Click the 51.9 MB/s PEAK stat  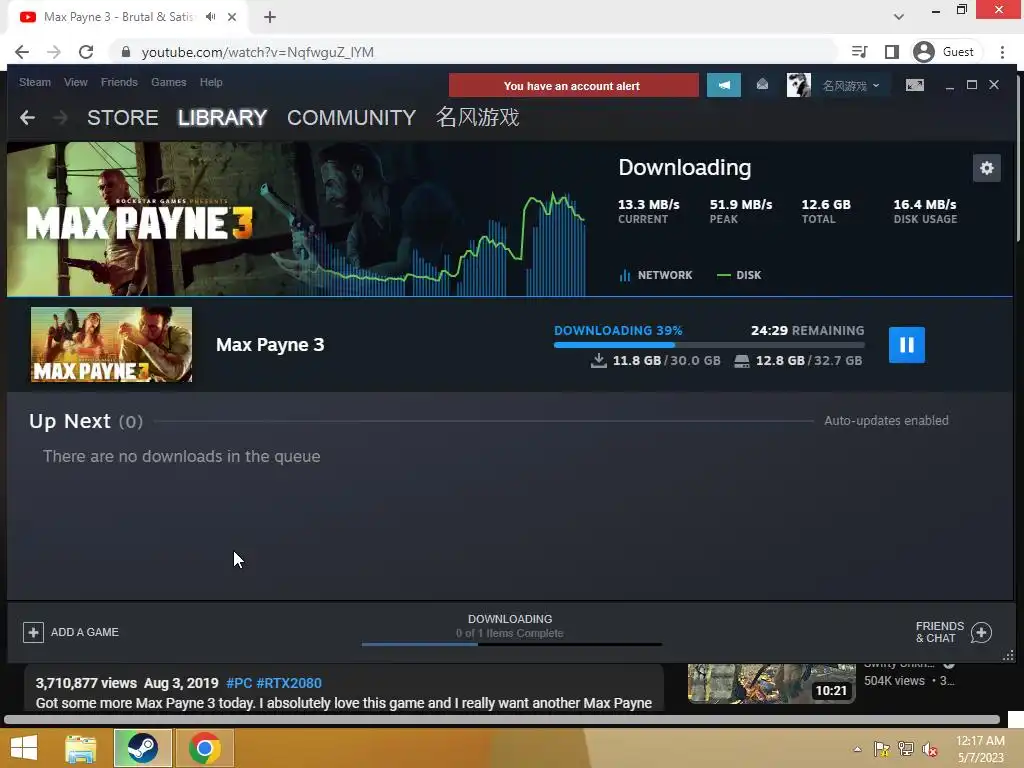pos(741,211)
